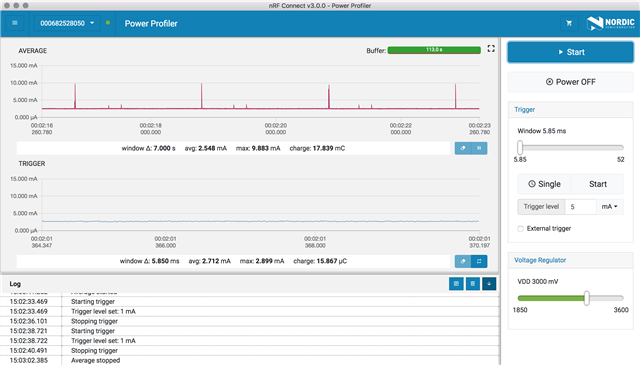Collapse the Trigger panel header
Image resolution: width=640 pixels, height=365 pixels.
(x=571, y=110)
